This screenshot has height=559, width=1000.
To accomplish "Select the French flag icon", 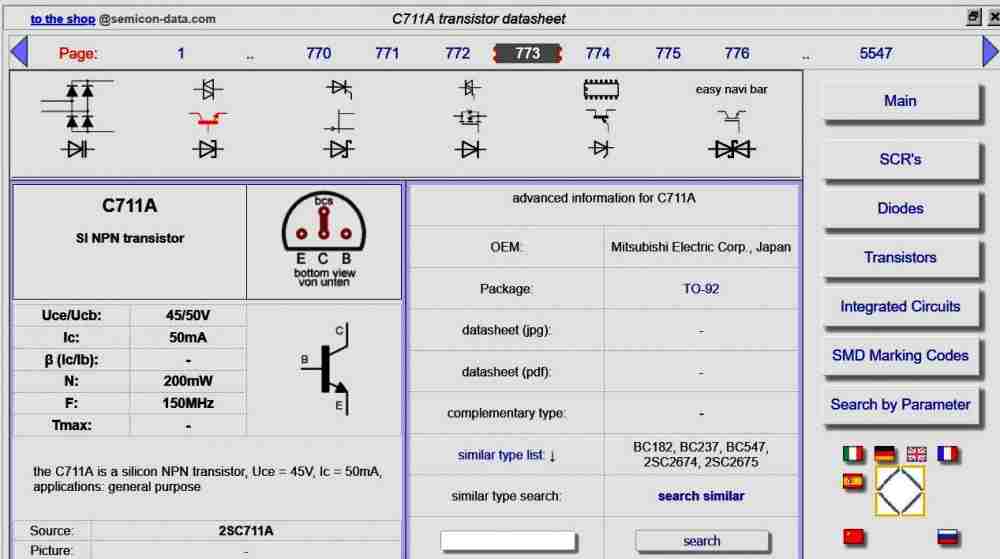I will click(x=947, y=454).
